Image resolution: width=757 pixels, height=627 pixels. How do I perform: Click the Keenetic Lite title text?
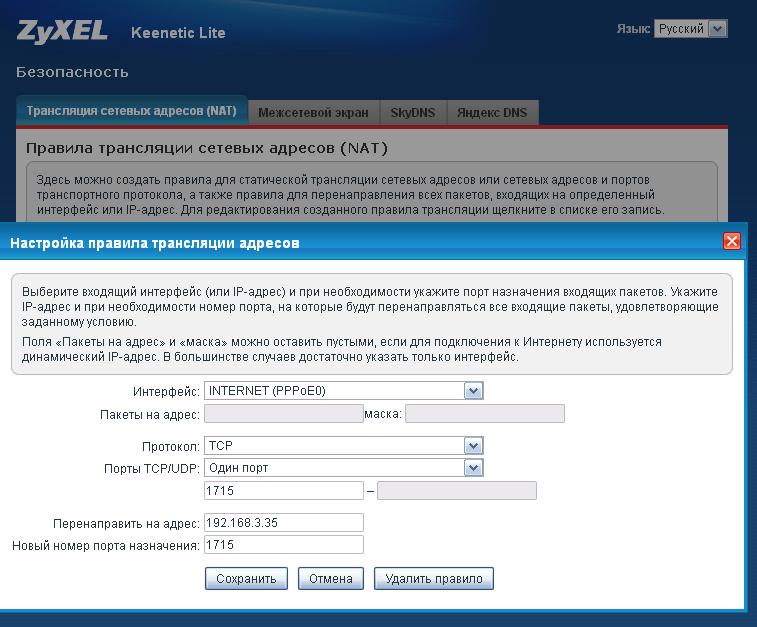pyautogui.click(x=178, y=33)
